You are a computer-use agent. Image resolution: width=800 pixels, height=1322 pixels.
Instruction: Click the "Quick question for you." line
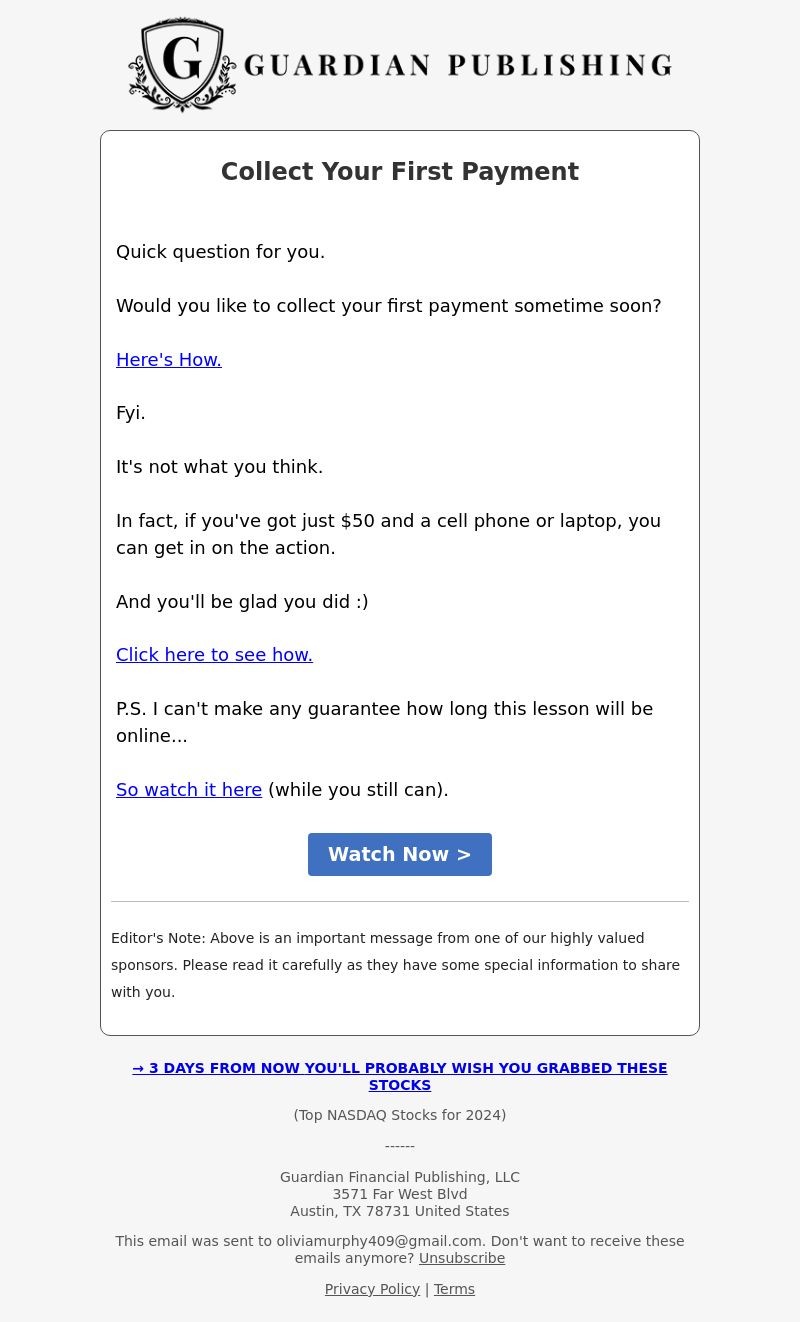(220, 252)
